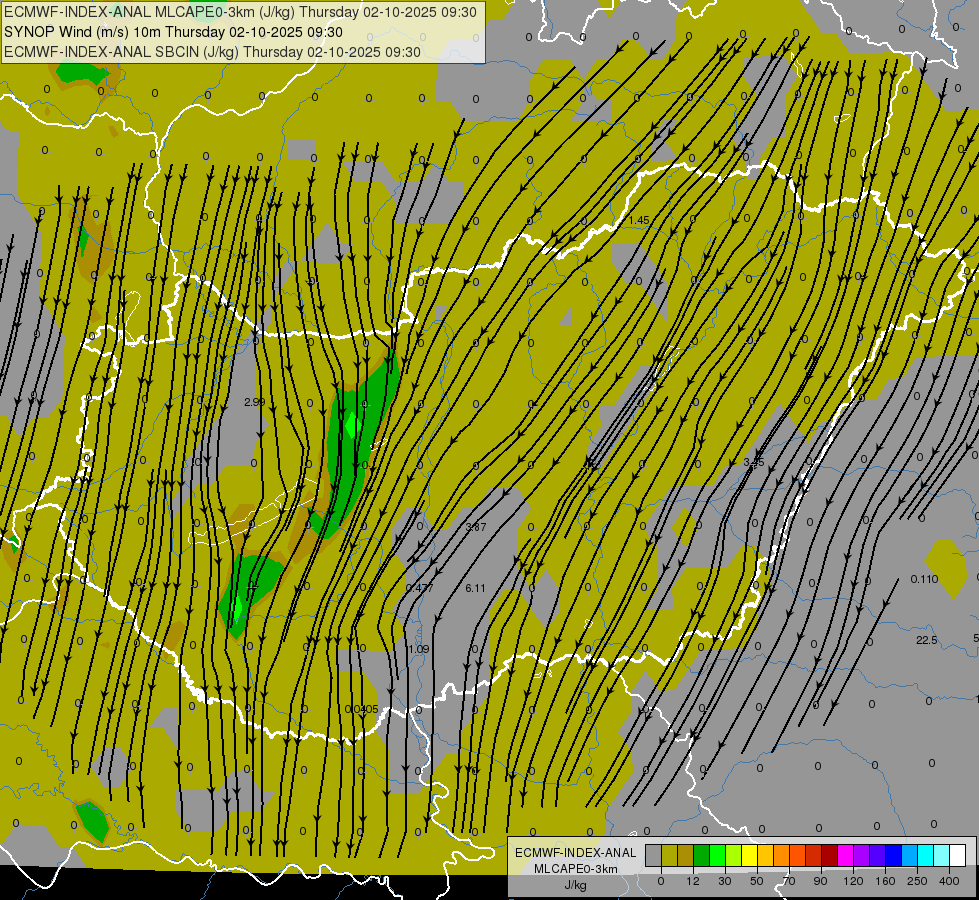Viewport: 979px width, 900px height.
Task: Select the bright green legend swatch
Action: [717, 856]
